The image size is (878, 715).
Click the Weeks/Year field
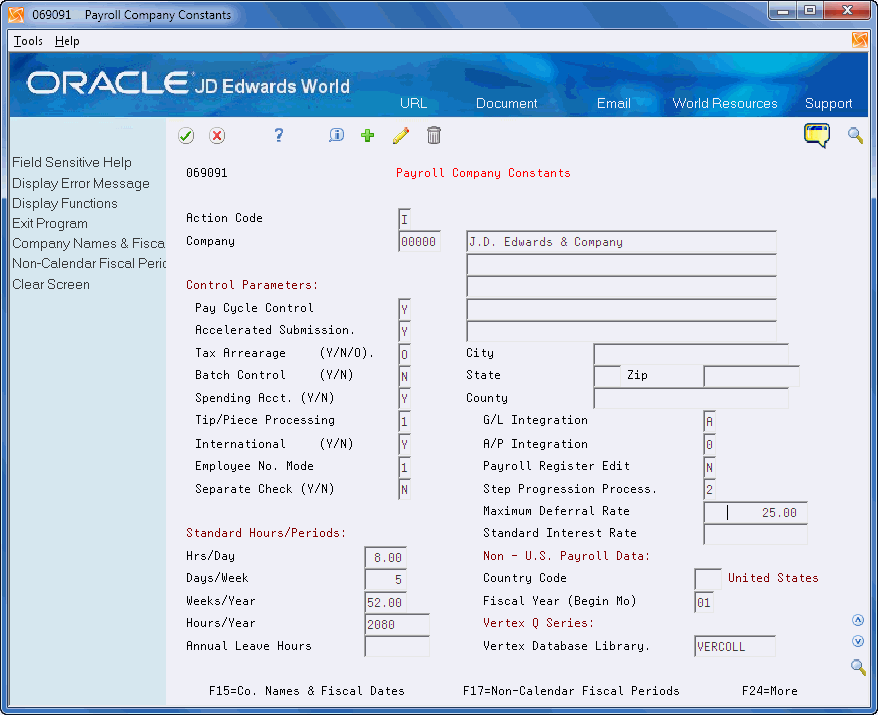pos(386,602)
